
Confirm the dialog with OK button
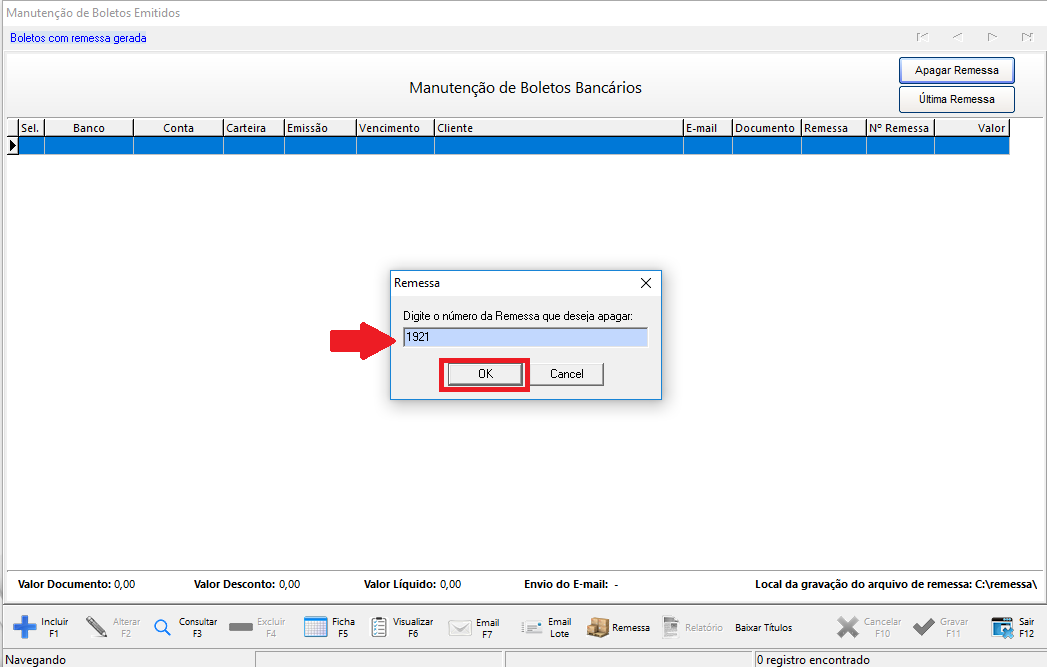click(x=485, y=374)
